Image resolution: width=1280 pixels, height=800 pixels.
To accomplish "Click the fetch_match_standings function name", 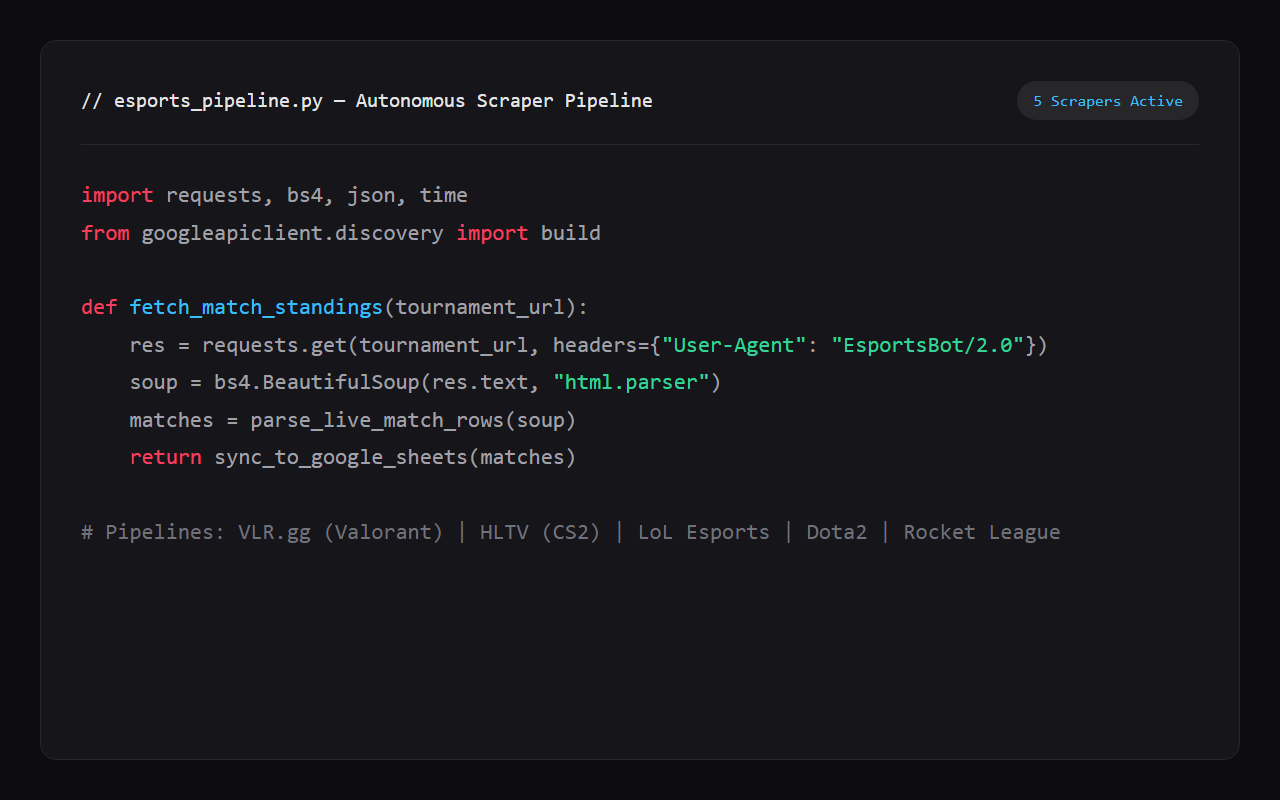I will pyautogui.click(x=256, y=307).
